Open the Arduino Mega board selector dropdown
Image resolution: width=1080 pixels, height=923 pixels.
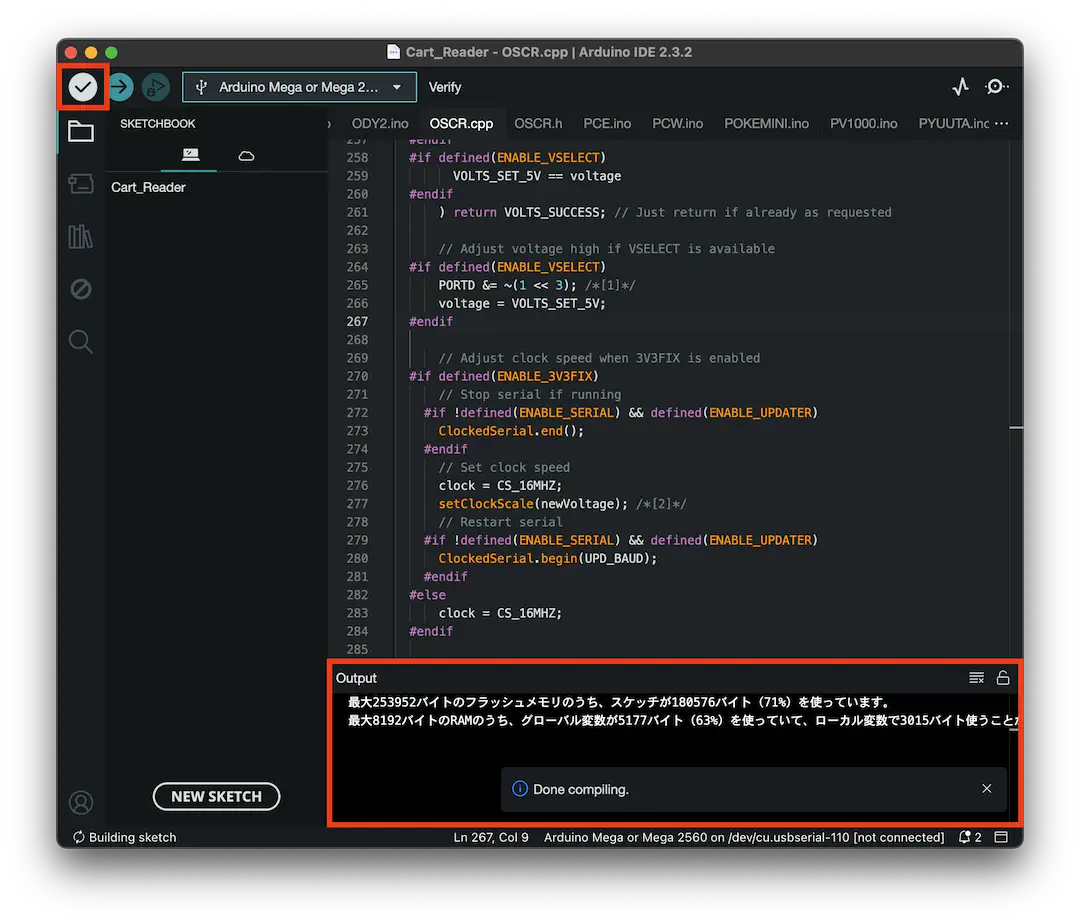click(x=299, y=87)
